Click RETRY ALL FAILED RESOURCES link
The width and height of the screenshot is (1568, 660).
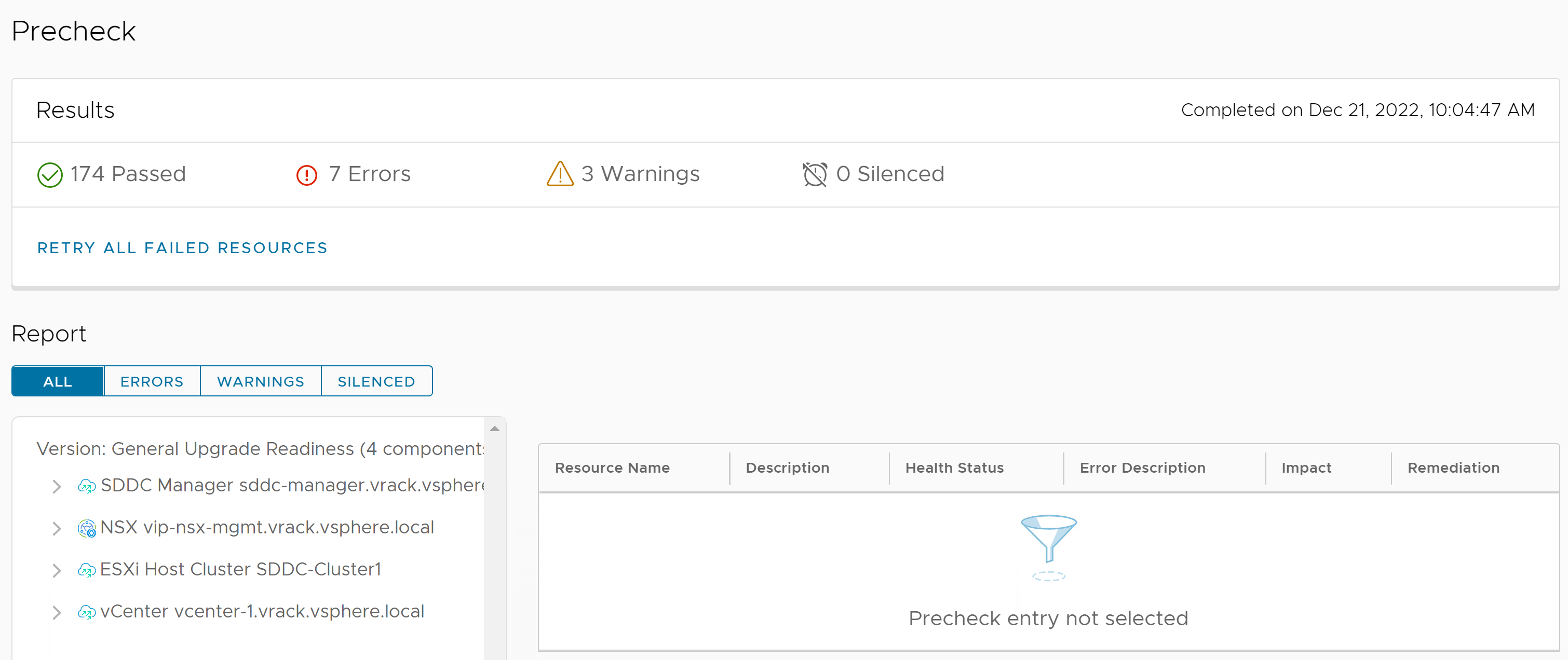[x=183, y=248]
